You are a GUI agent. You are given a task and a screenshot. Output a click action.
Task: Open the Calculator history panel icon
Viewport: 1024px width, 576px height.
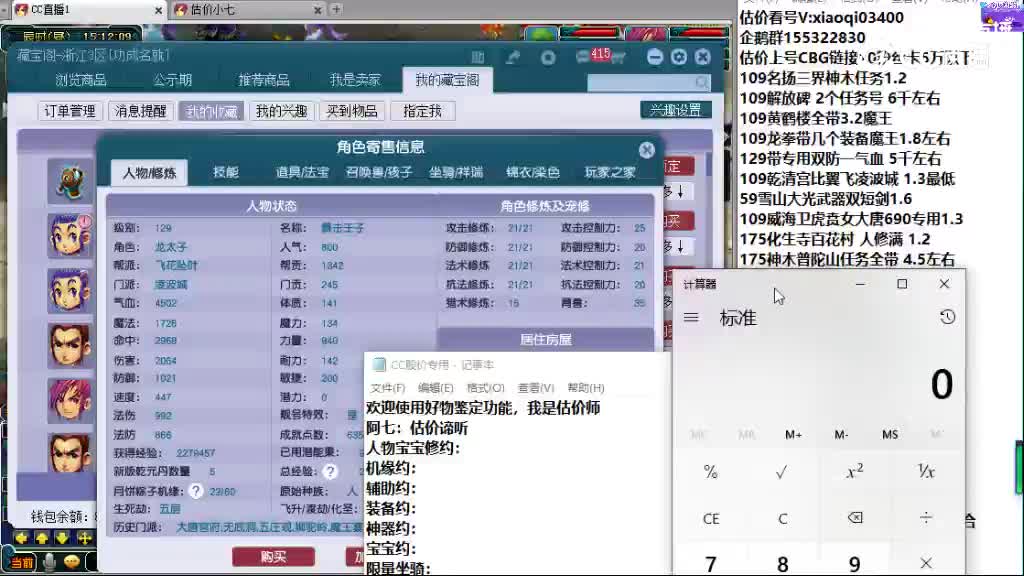pos(948,317)
